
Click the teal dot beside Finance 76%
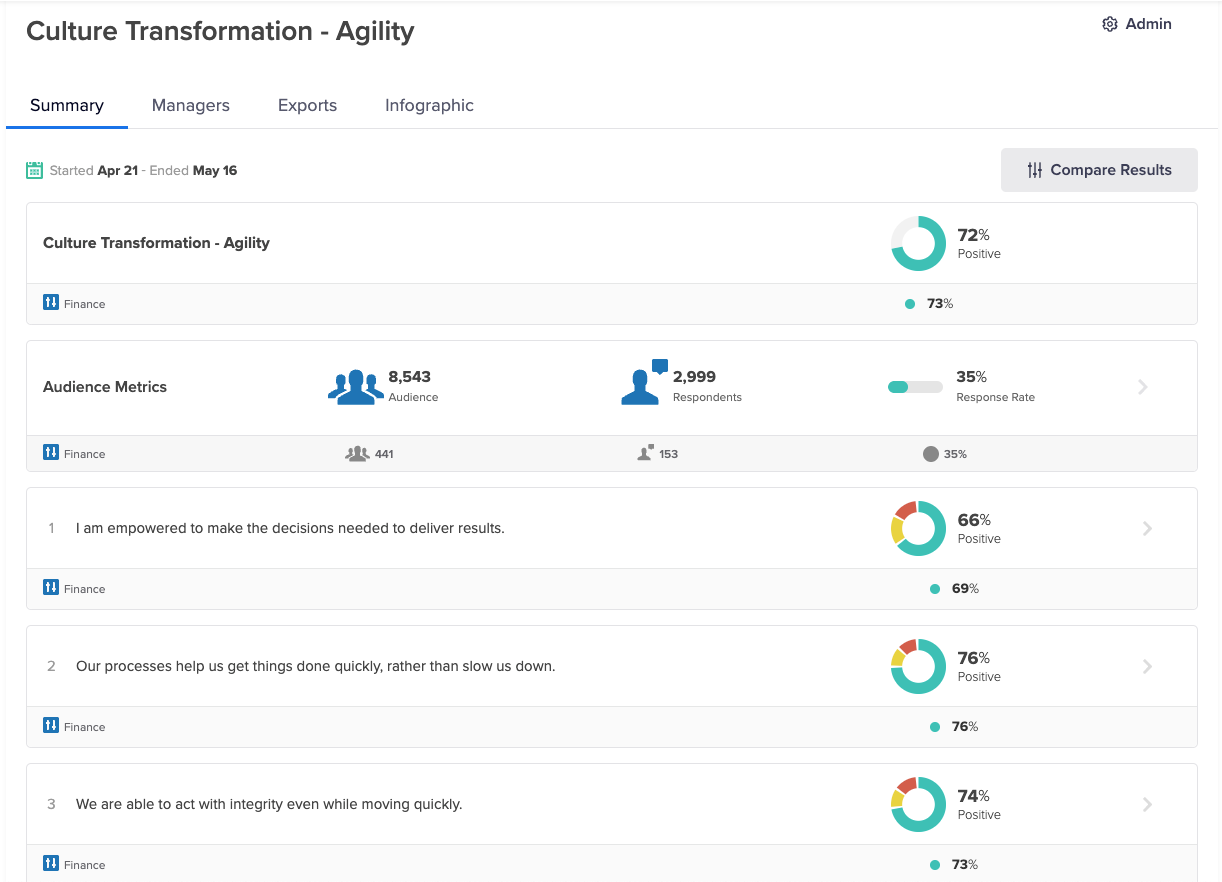(935, 727)
